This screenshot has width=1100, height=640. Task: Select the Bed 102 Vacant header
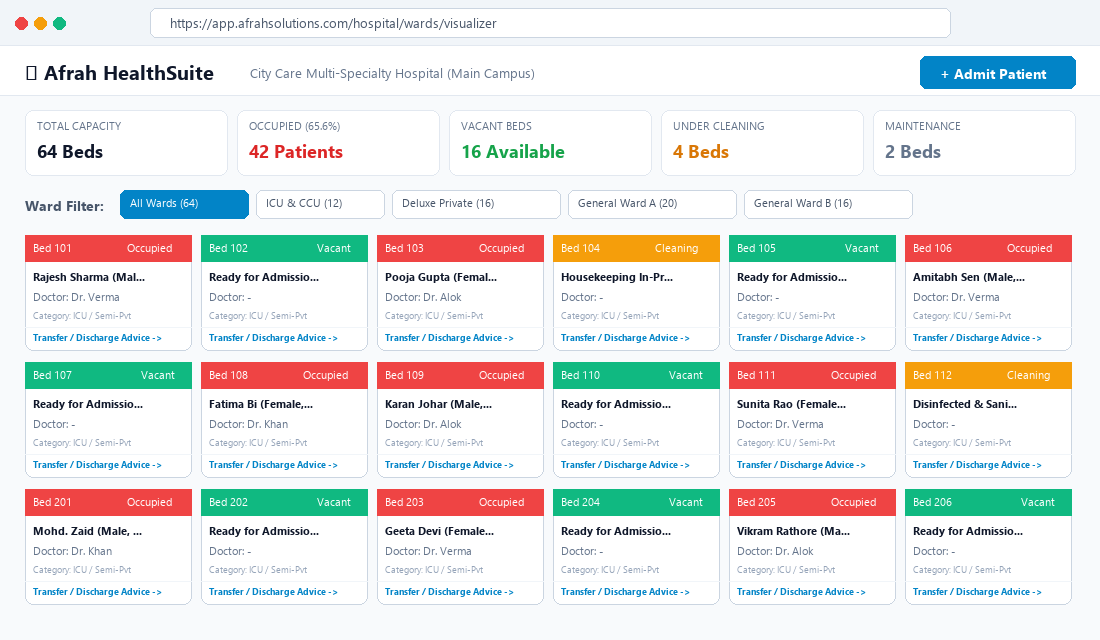284,248
